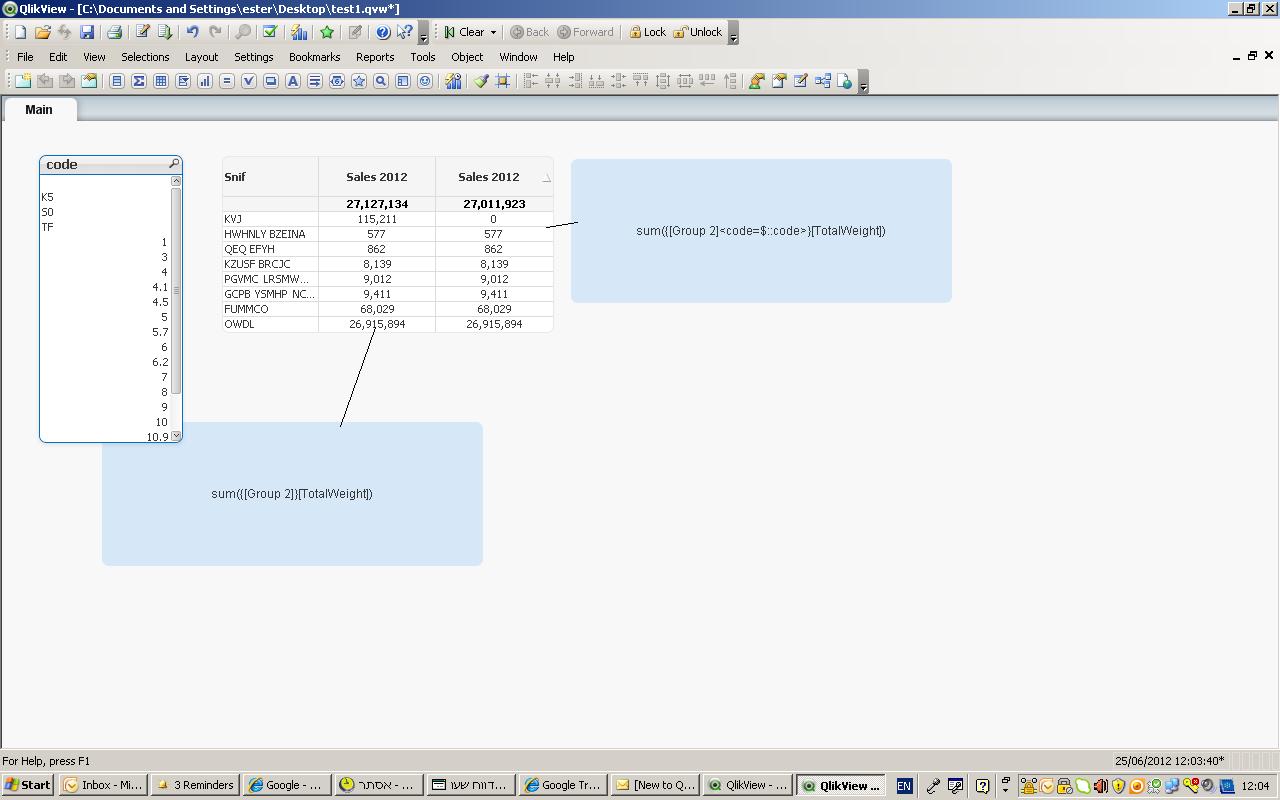The height and width of the screenshot is (800, 1280).
Task: Open search in the code list box
Action: 174,164
